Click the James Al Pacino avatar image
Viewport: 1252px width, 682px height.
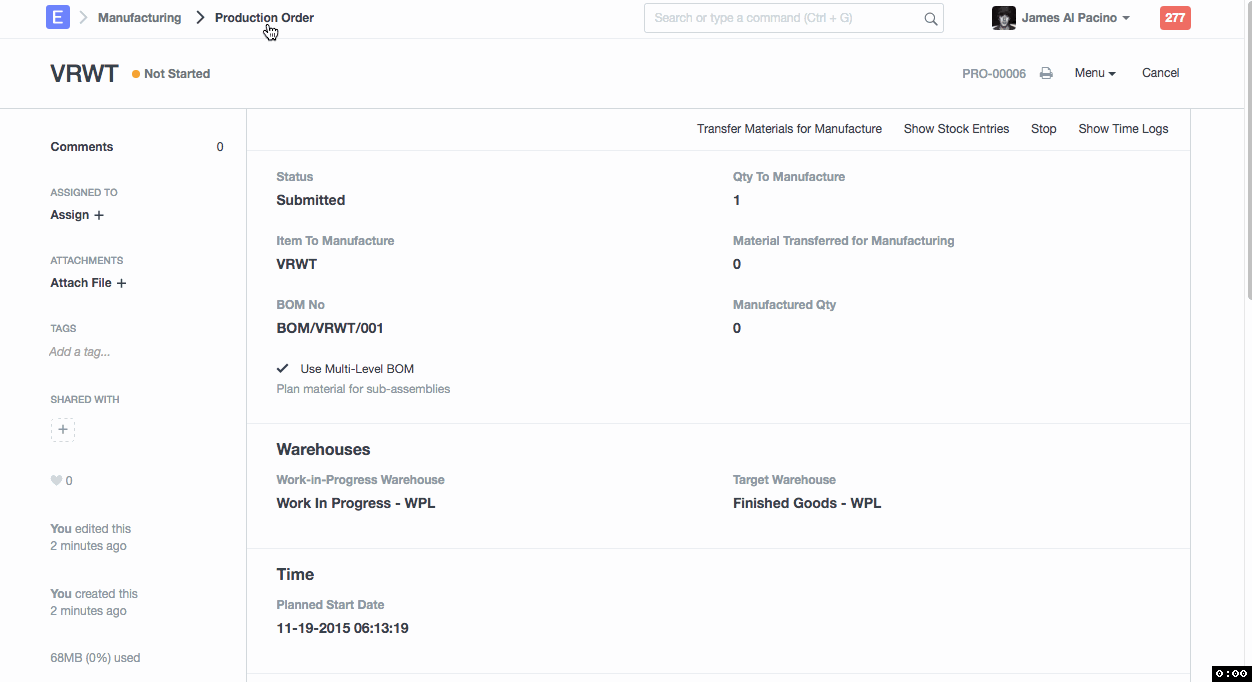coord(1003,18)
